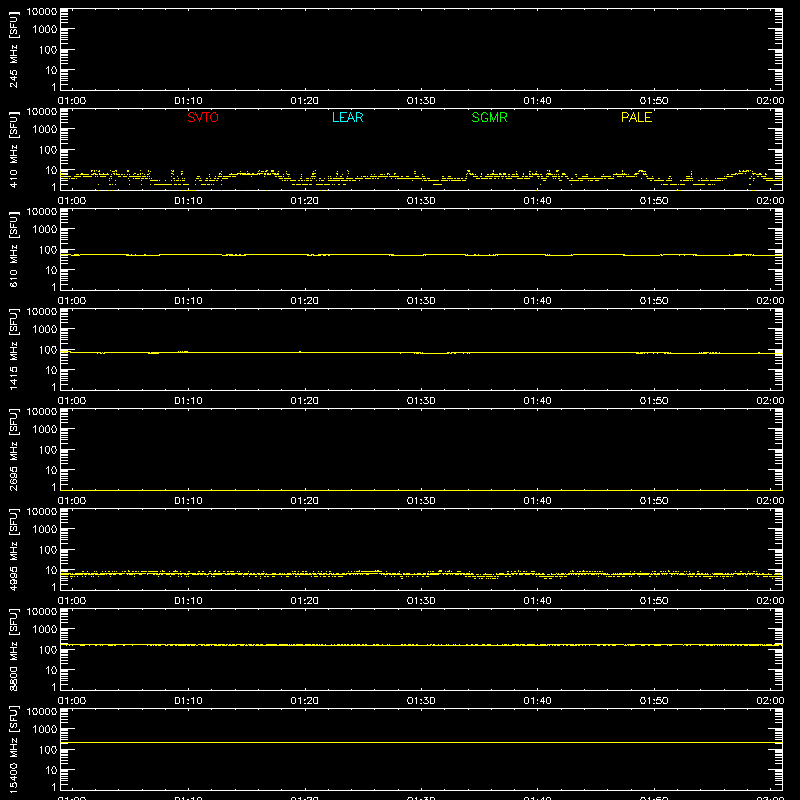Viewport: 800px width, 800px height.
Task: Click the 4995 MHz [SFU] axis title
Action: (14, 549)
